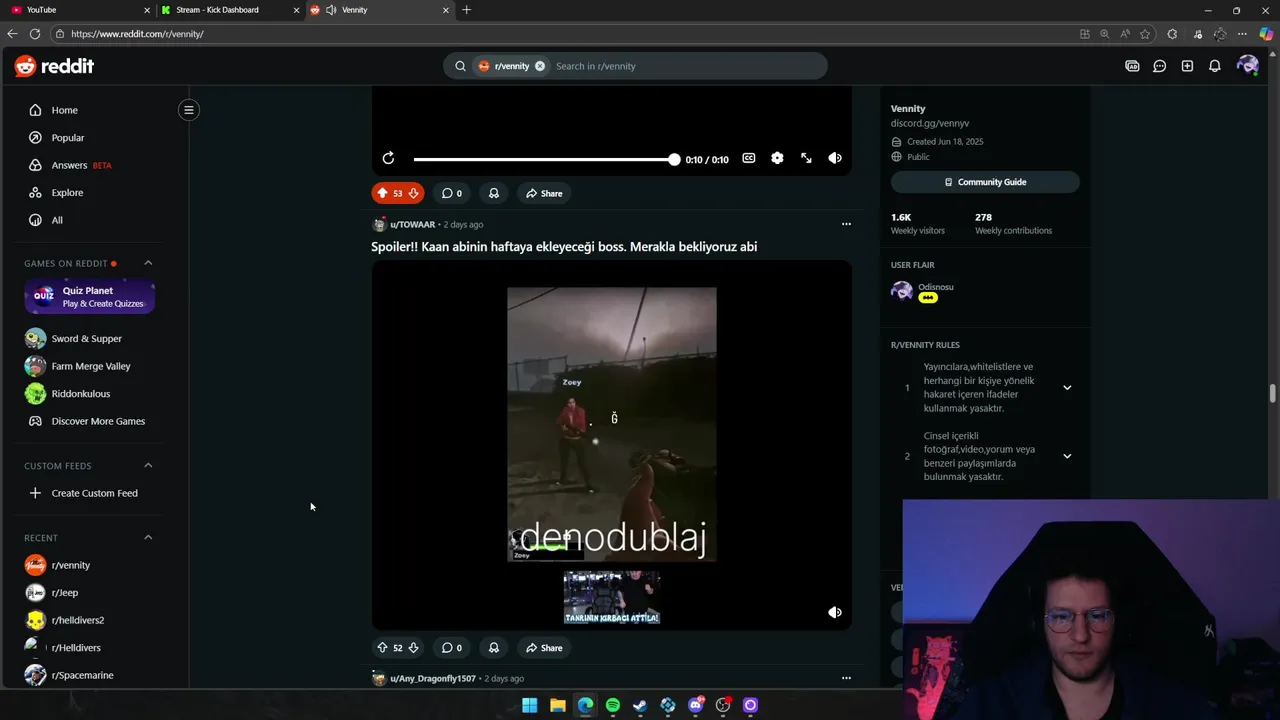1280x720 pixels.
Task: Reload the page
Action: tap(35, 34)
